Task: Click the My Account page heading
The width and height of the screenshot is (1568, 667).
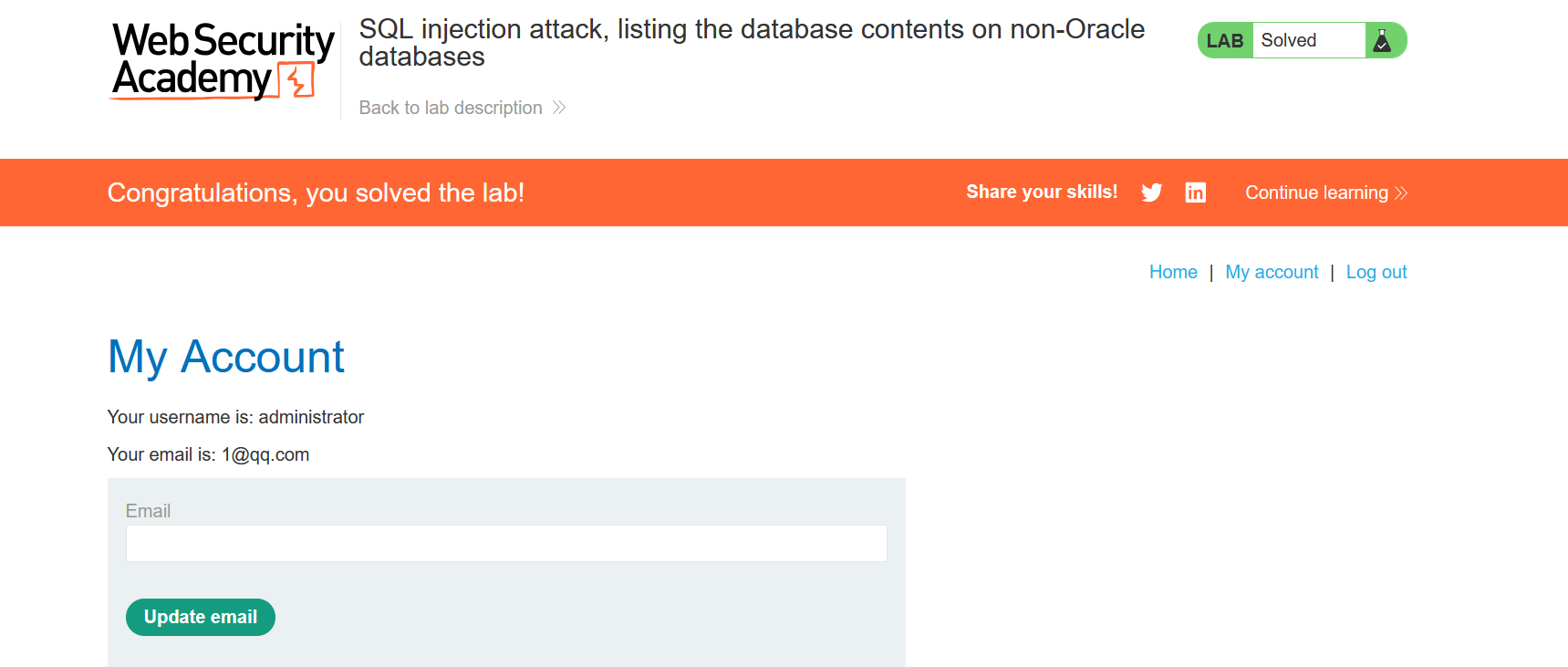Action: click(226, 357)
